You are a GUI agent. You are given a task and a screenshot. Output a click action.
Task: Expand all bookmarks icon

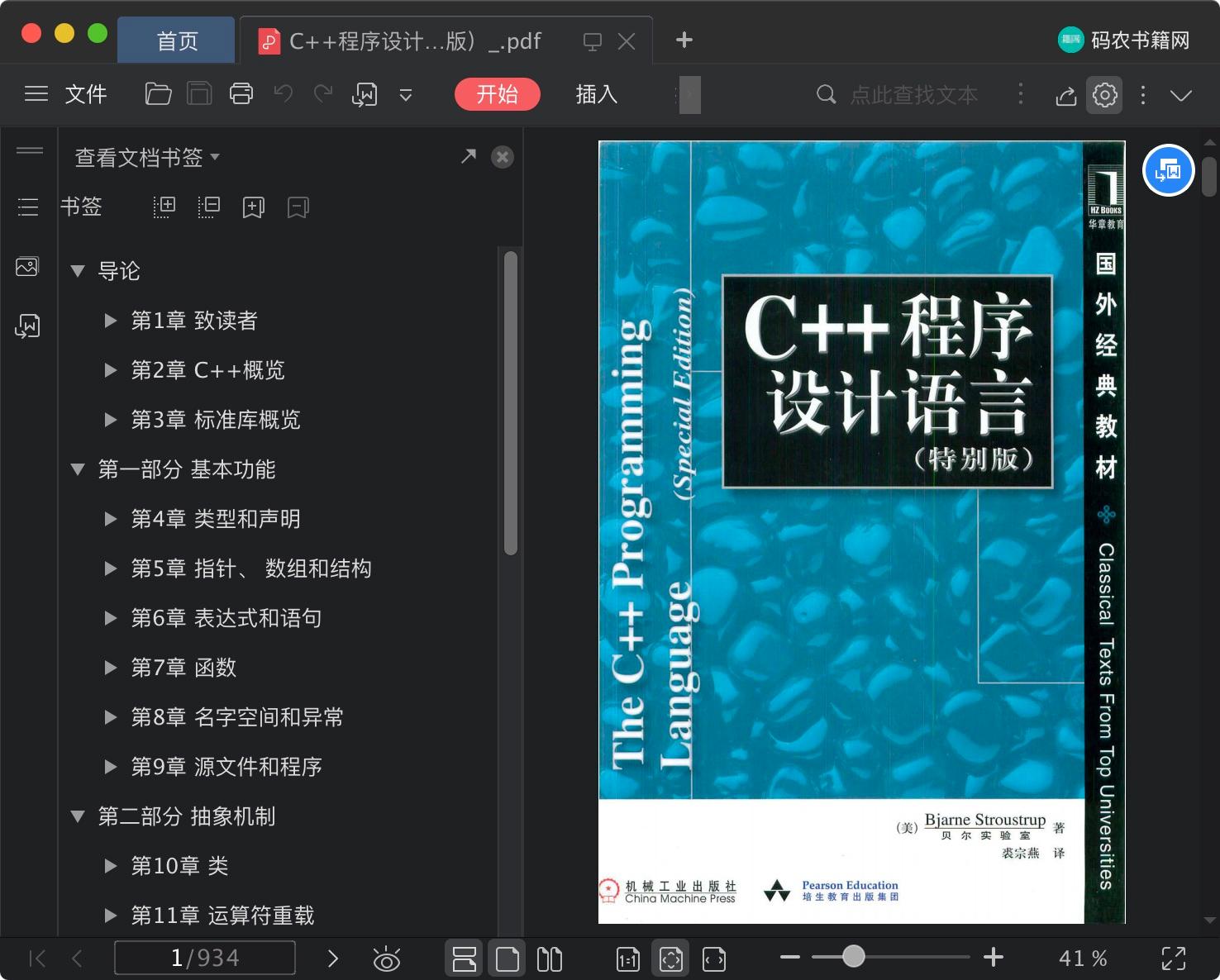coord(164,207)
